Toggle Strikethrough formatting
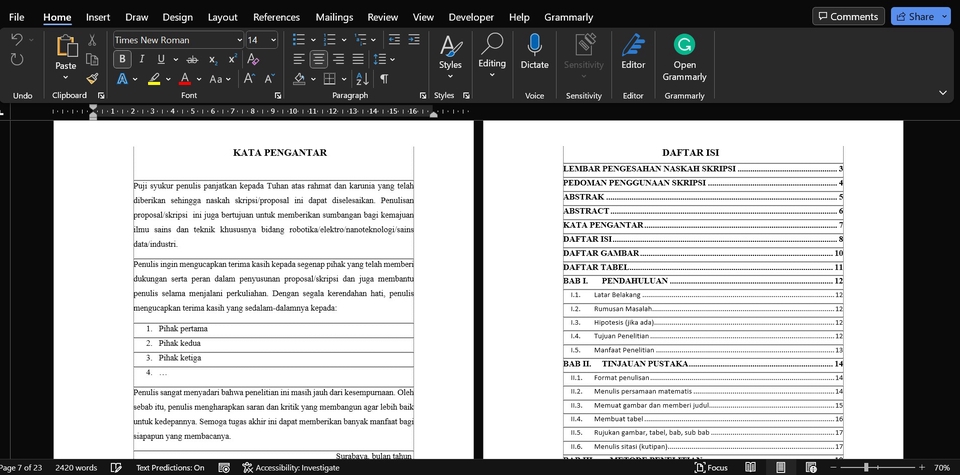The image size is (960, 475). [x=192, y=59]
